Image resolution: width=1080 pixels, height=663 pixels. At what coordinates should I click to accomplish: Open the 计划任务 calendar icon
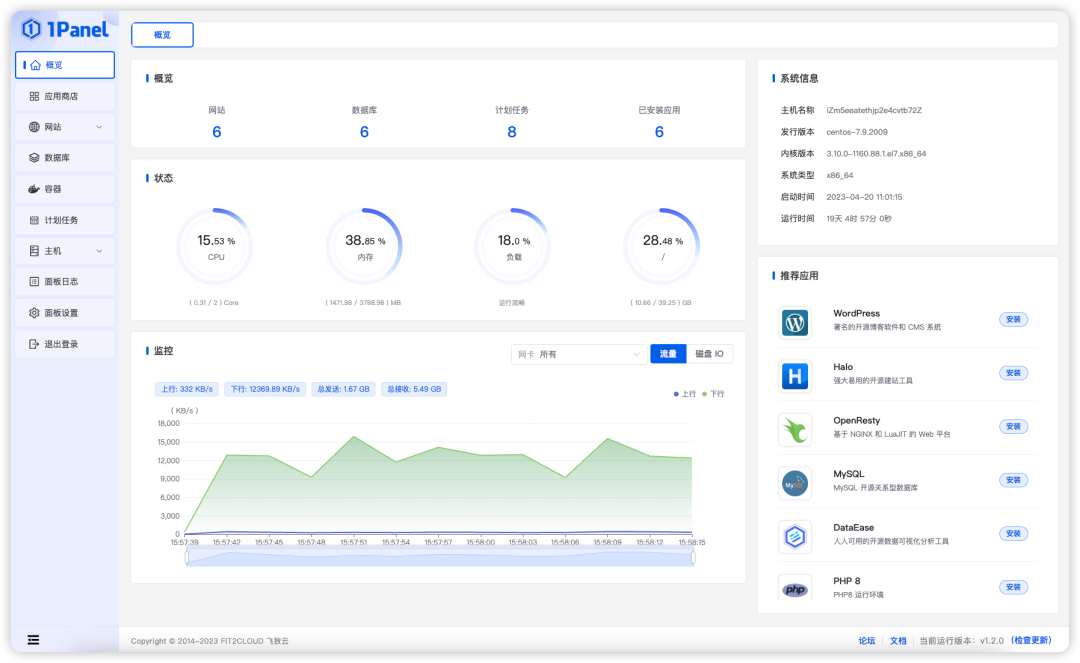point(34,220)
